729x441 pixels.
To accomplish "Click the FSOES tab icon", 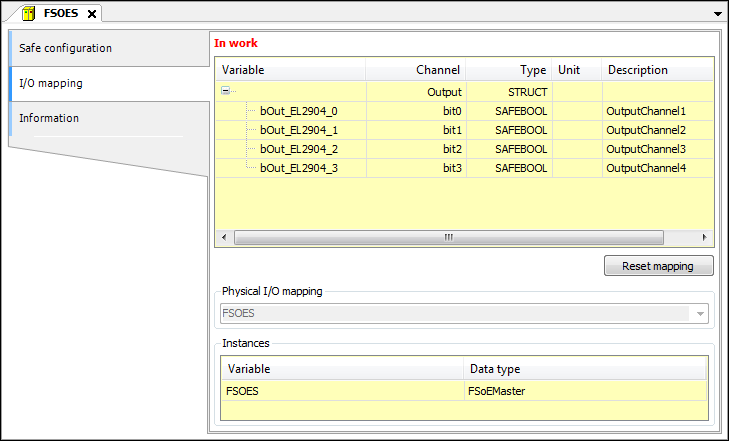I will click(x=29, y=13).
